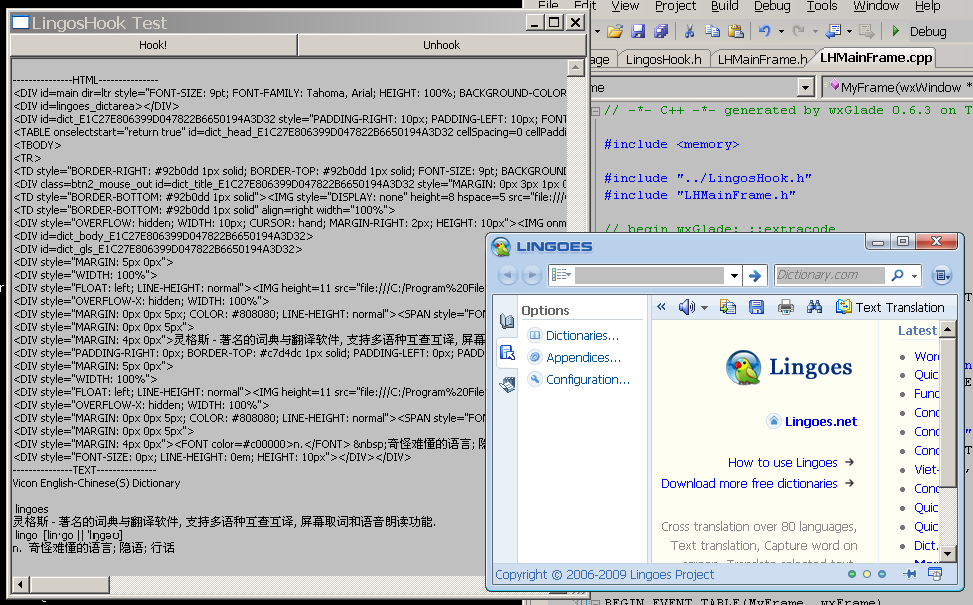The height and width of the screenshot is (605, 973).
Task: Click the Copy icon in Visual Studio toolbar
Action: click(712, 31)
